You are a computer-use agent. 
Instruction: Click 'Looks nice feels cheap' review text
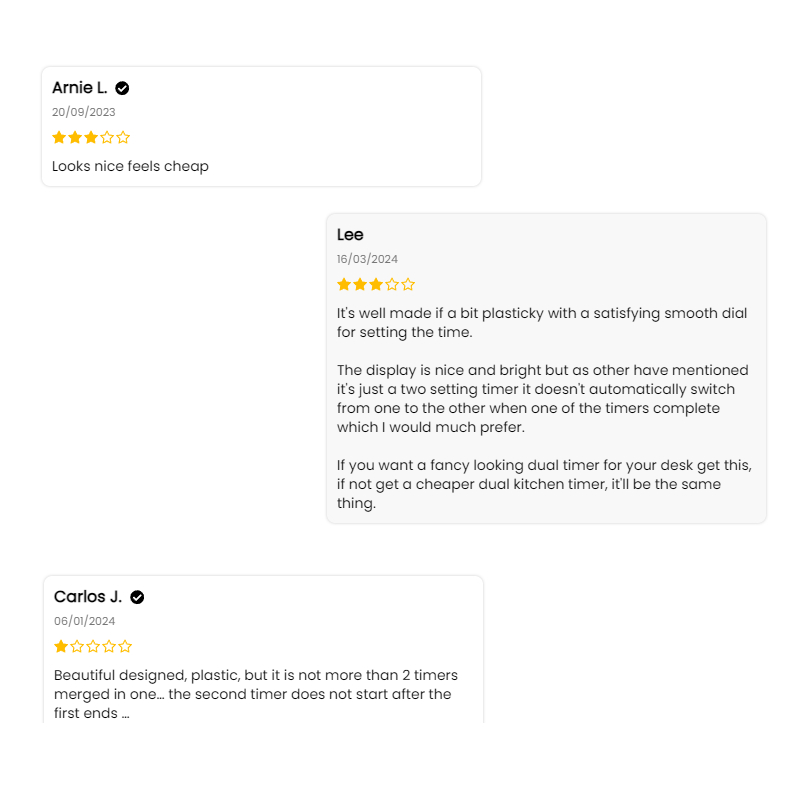tap(130, 166)
